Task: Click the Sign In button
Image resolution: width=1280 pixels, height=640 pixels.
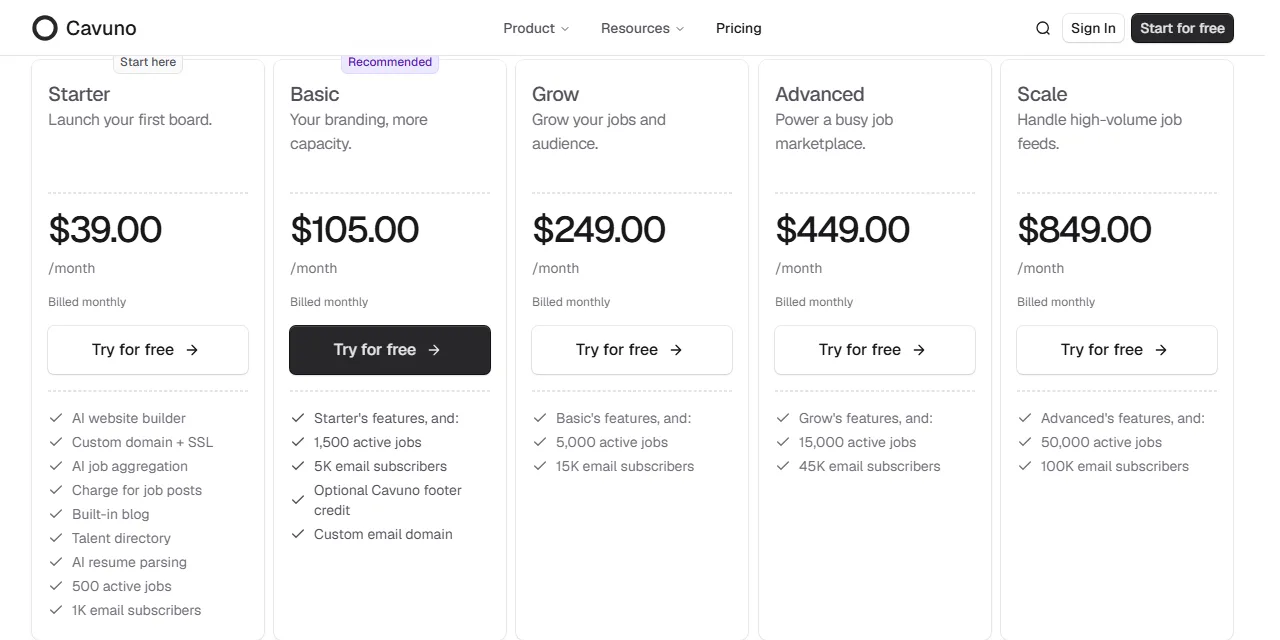Action: tap(1093, 28)
